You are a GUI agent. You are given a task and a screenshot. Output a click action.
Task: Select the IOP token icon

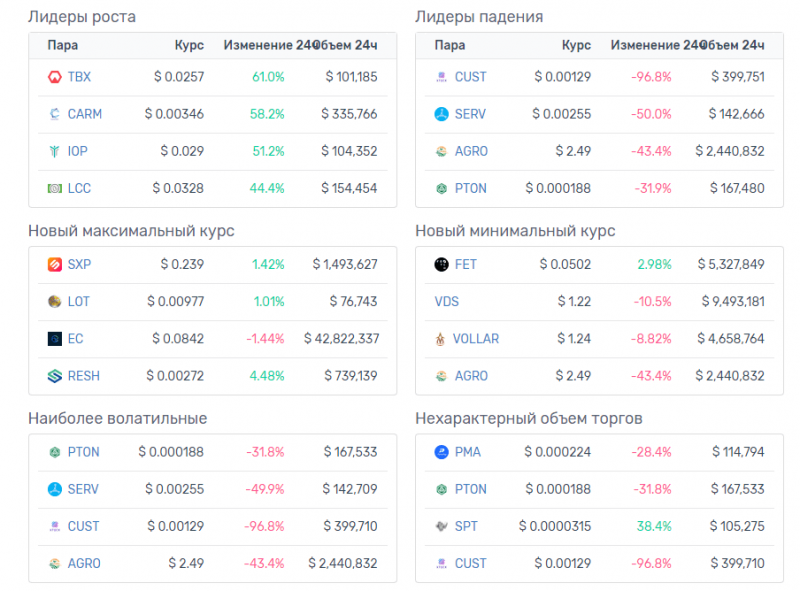click(53, 151)
